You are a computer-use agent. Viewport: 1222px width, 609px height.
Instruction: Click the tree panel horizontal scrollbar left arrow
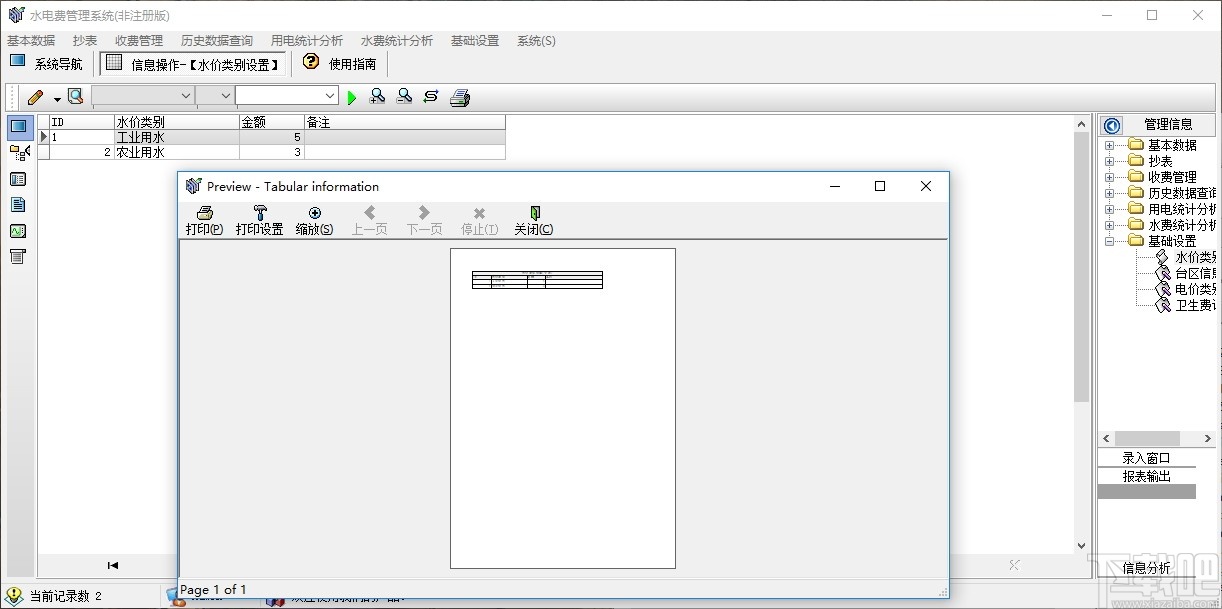[x=1106, y=438]
